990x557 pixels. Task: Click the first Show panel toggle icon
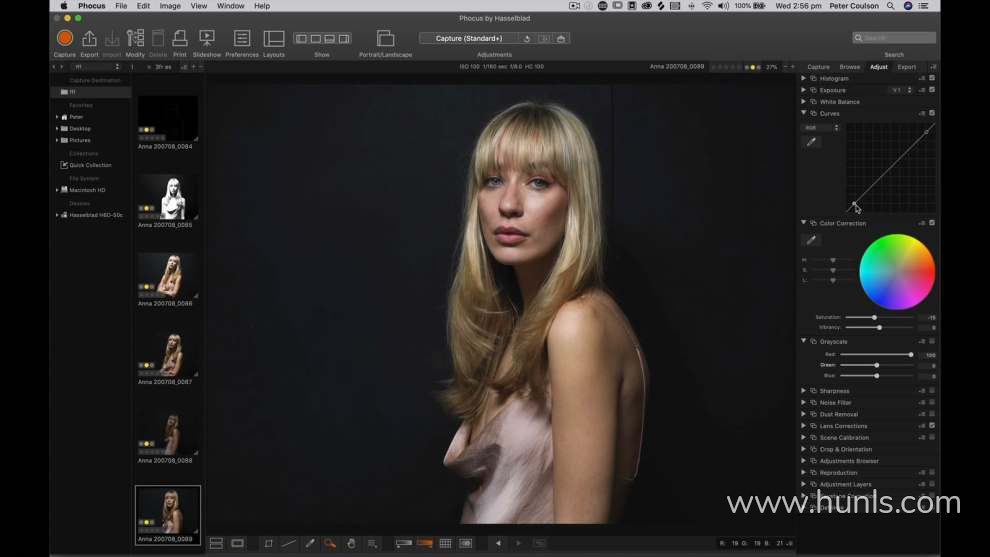pyautogui.click(x=301, y=39)
